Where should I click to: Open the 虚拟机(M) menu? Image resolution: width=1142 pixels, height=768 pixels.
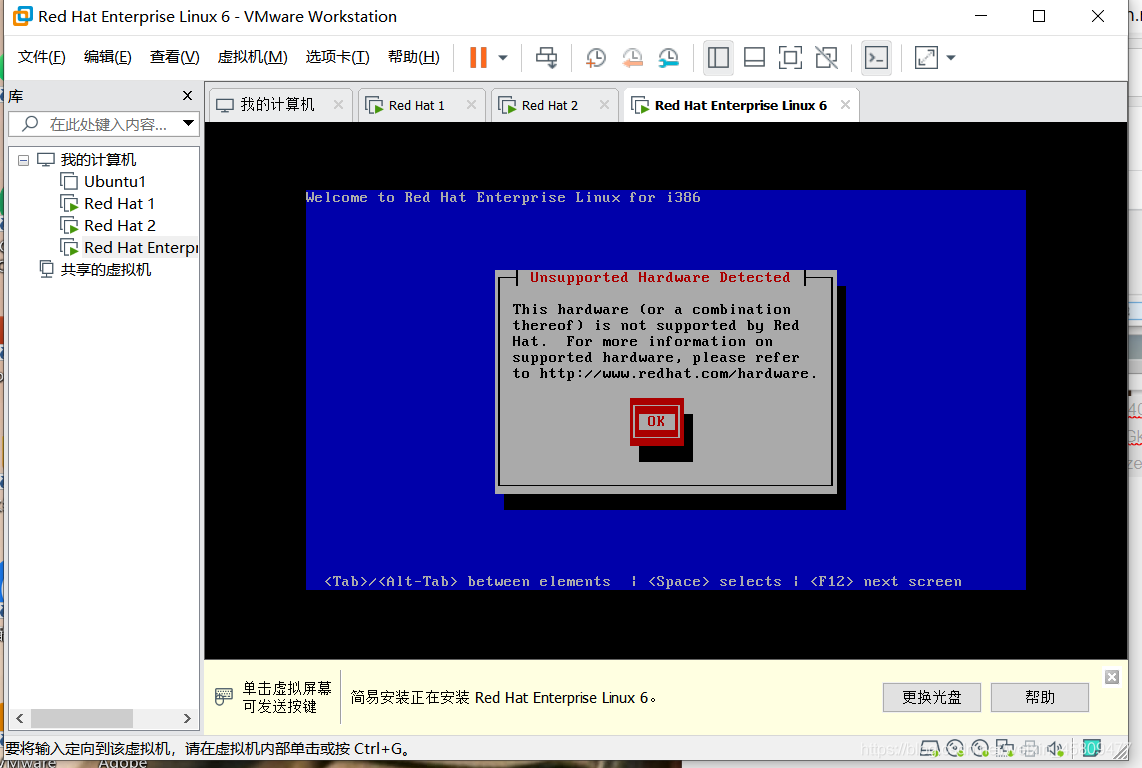[x=253, y=57]
